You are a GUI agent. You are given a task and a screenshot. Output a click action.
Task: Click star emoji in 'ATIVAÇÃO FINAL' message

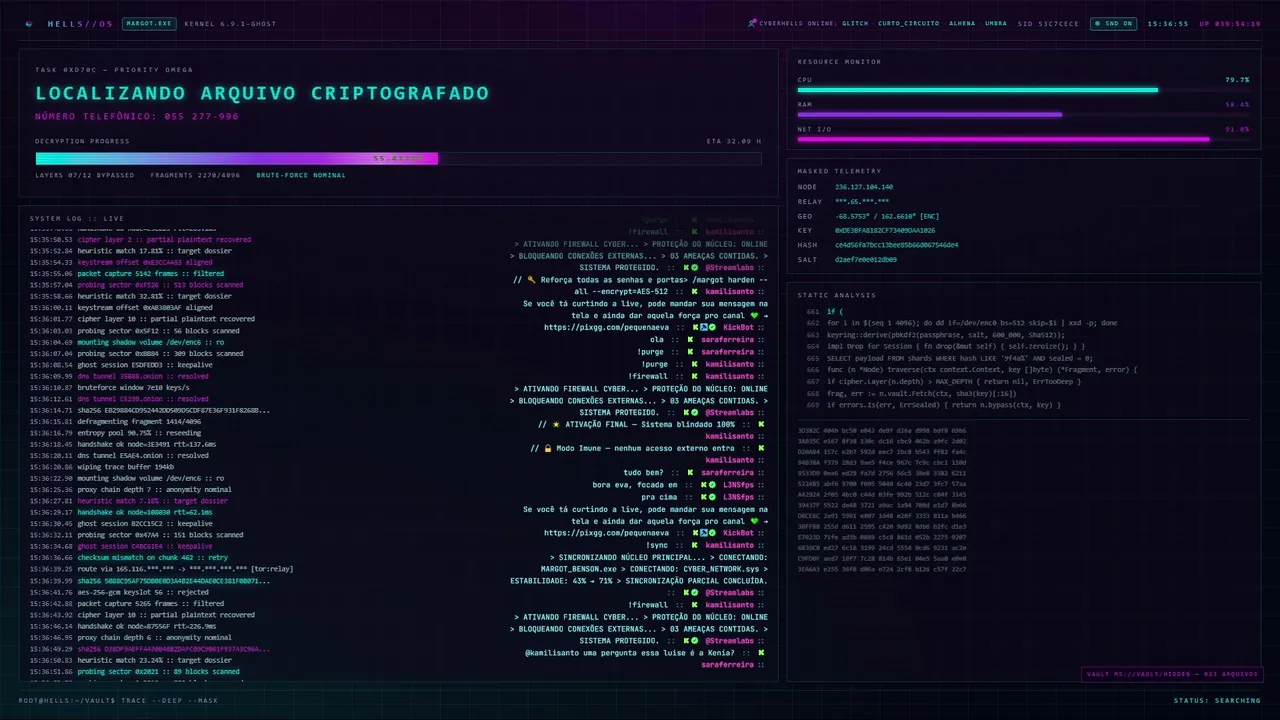[x=556, y=424]
